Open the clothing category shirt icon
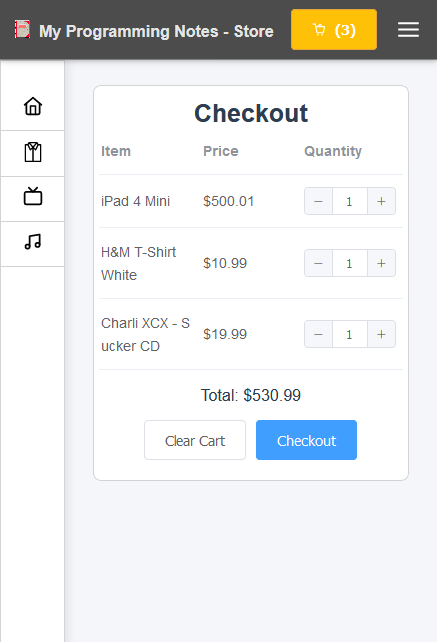 [33, 152]
